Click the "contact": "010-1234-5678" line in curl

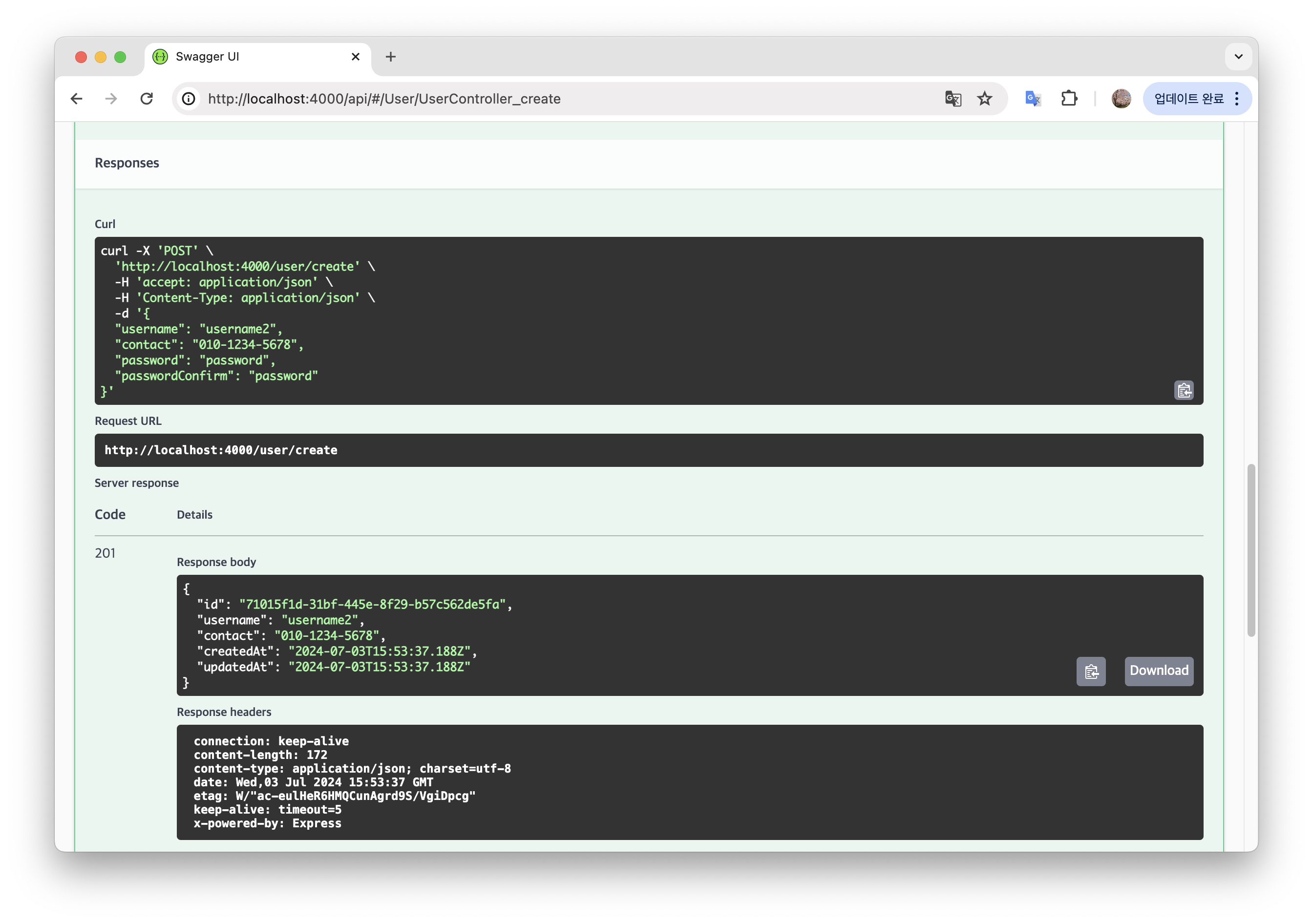point(209,345)
